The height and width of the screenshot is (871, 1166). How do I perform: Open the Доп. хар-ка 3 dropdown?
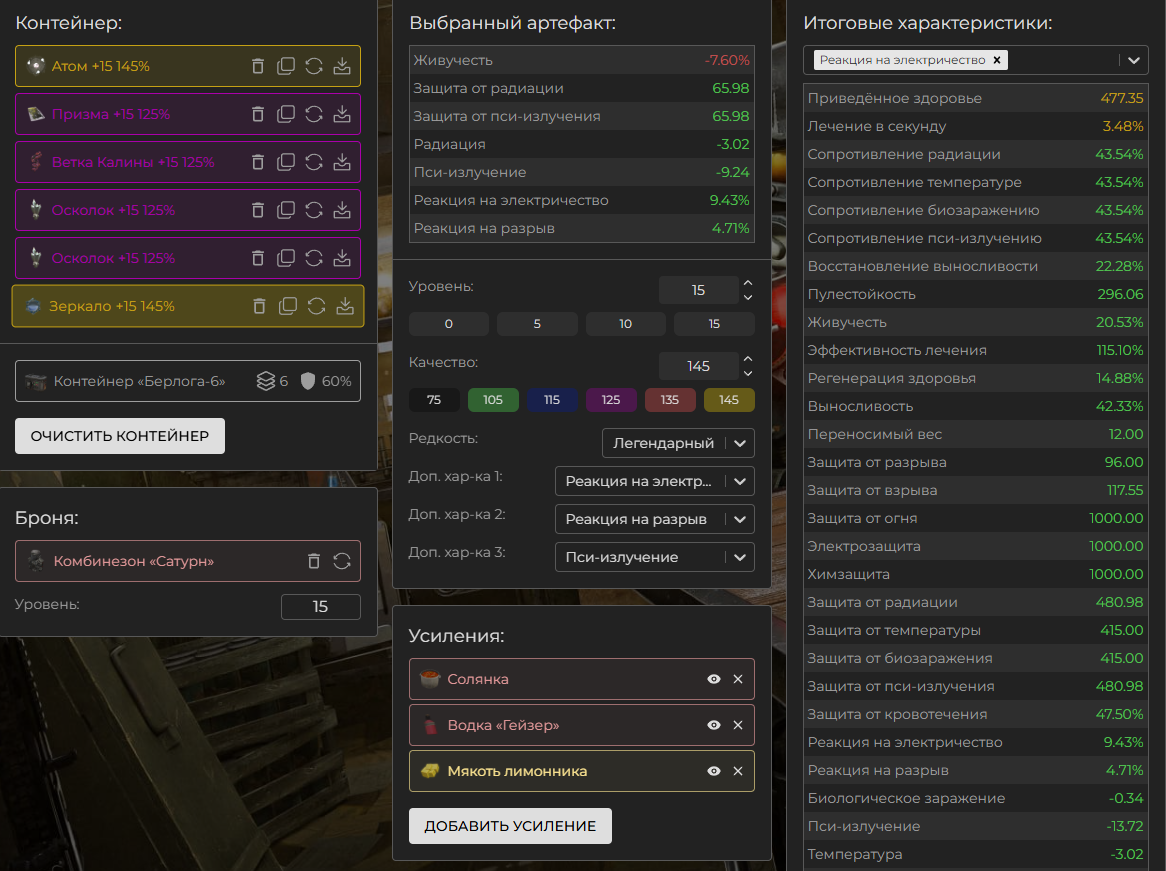pos(654,557)
